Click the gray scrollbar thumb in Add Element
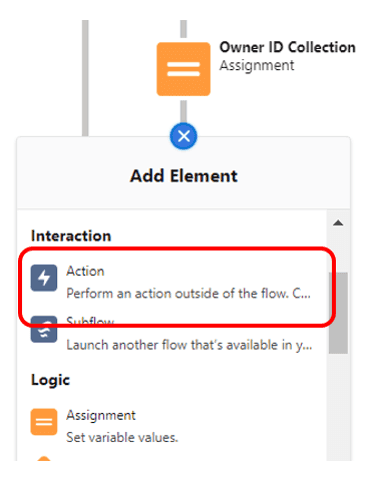The width and height of the screenshot is (371, 485). [338, 313]
